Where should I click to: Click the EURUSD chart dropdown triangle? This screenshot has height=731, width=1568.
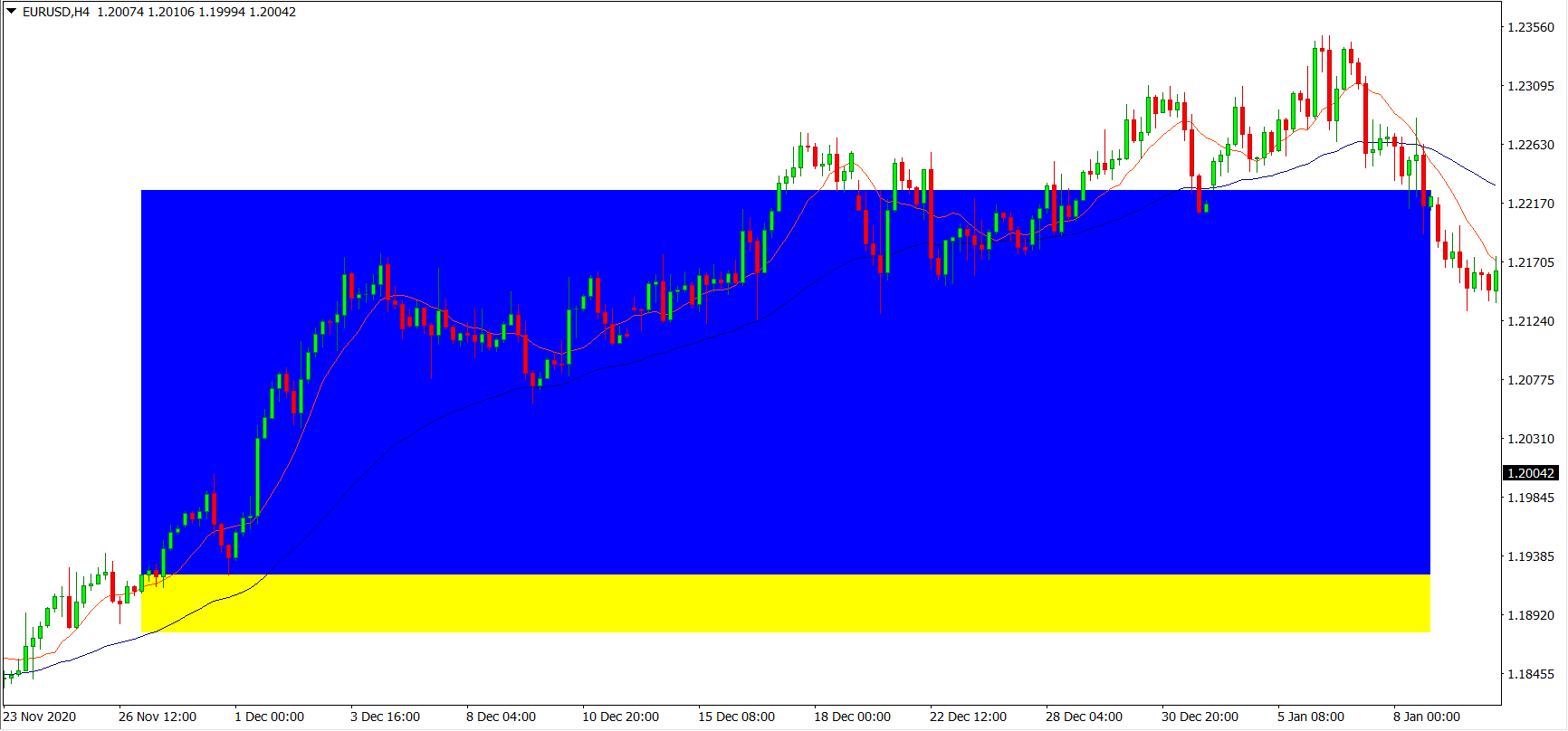coord(12,12)
